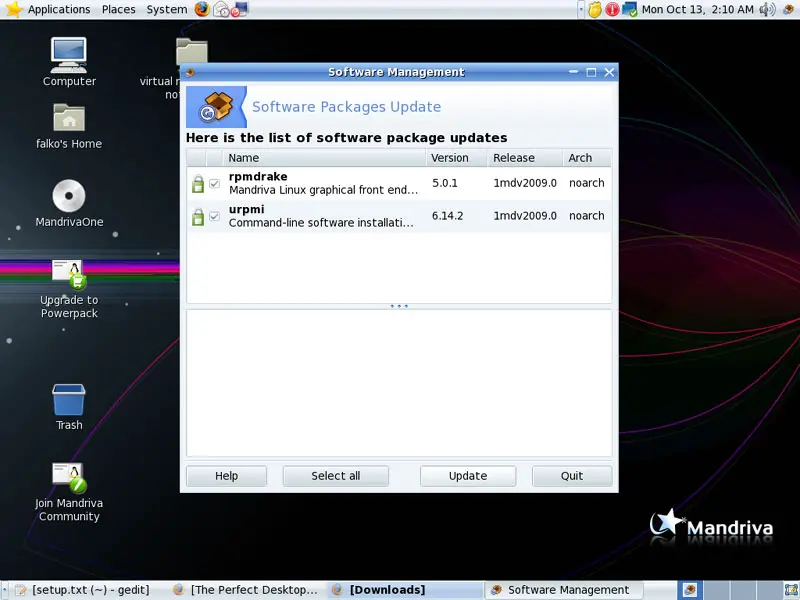
Task: Sort by the Name column header
Action: 324,158
